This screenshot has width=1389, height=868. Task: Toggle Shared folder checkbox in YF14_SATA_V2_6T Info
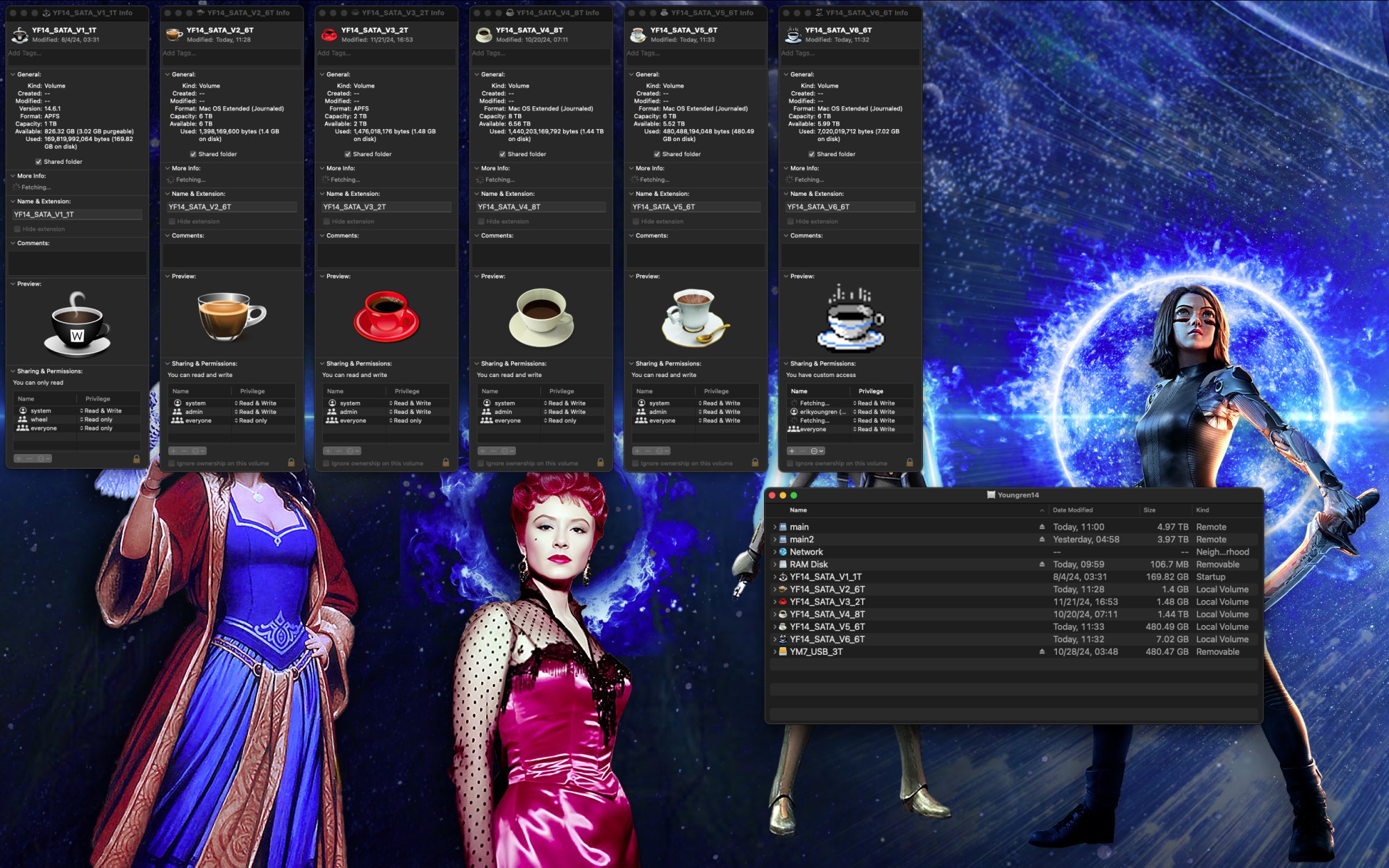193,154
